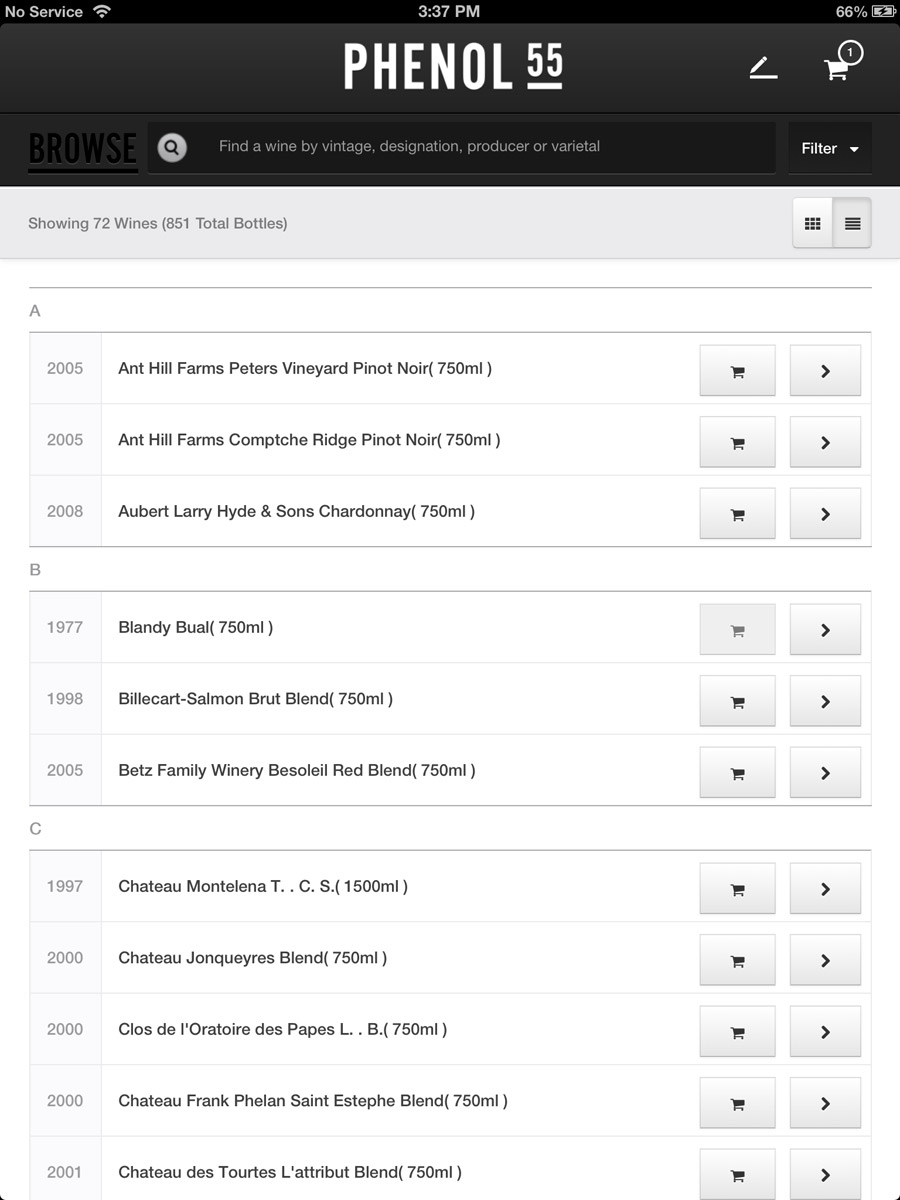Focus the wine search input field
The width and height of the screenshot is (900, 1200).
(480, 147)
